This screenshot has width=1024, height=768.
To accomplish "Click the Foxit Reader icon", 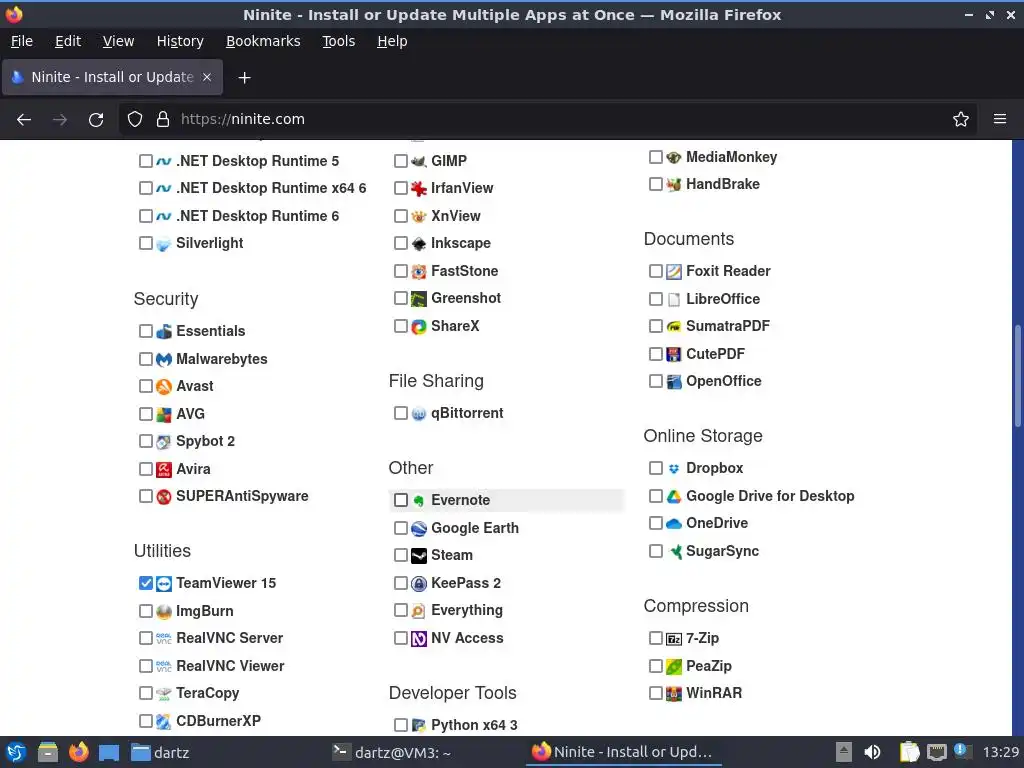I will coord(674,272).
